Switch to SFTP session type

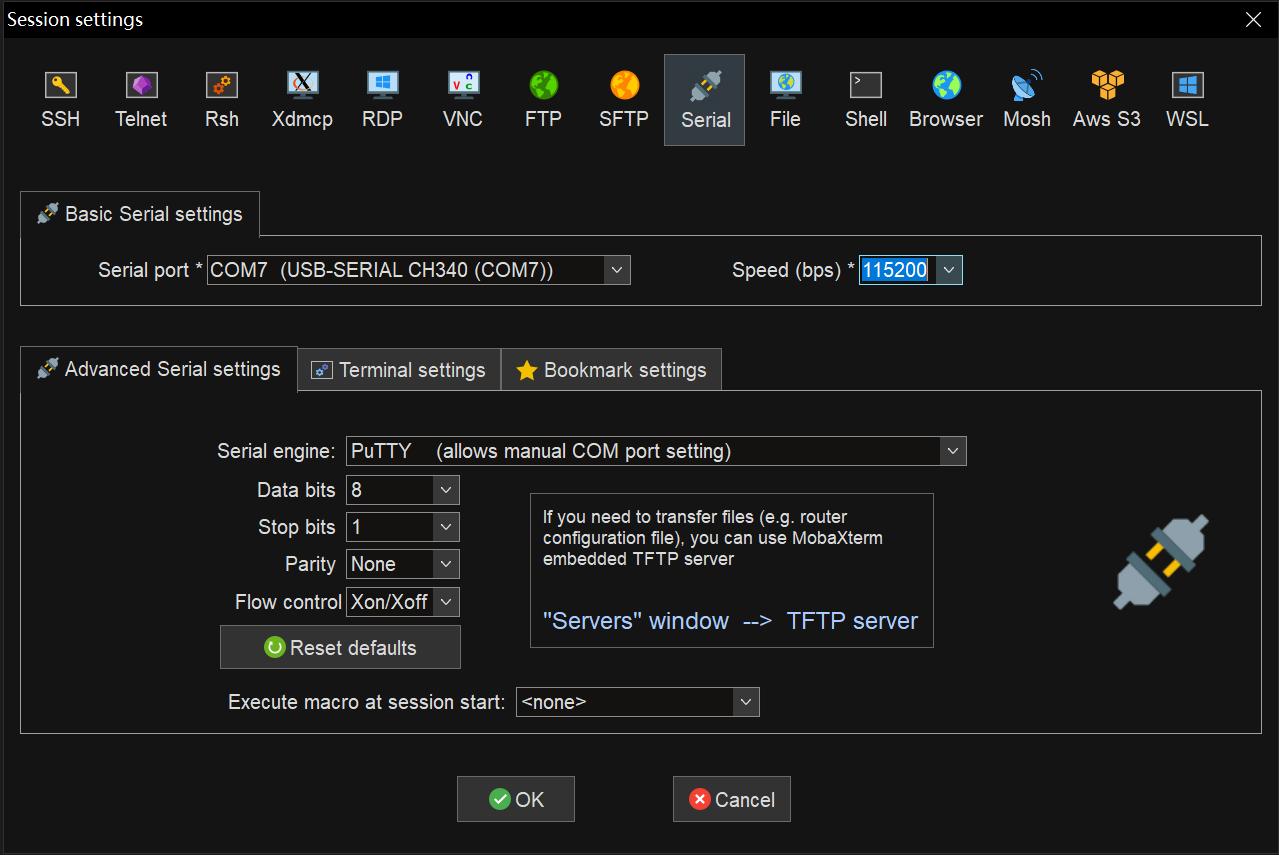(x=624, y=100)
